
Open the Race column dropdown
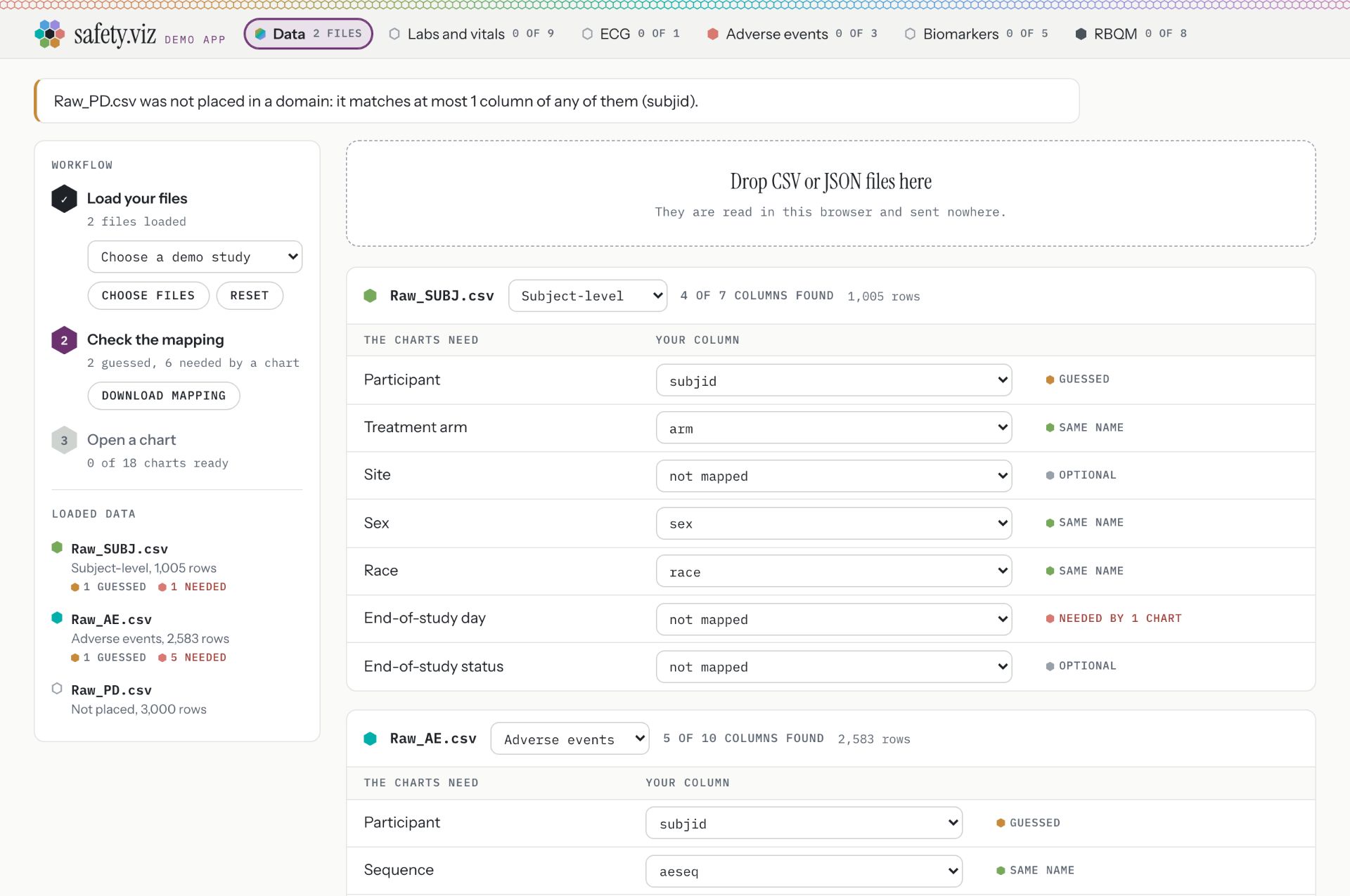click(834, 571)
